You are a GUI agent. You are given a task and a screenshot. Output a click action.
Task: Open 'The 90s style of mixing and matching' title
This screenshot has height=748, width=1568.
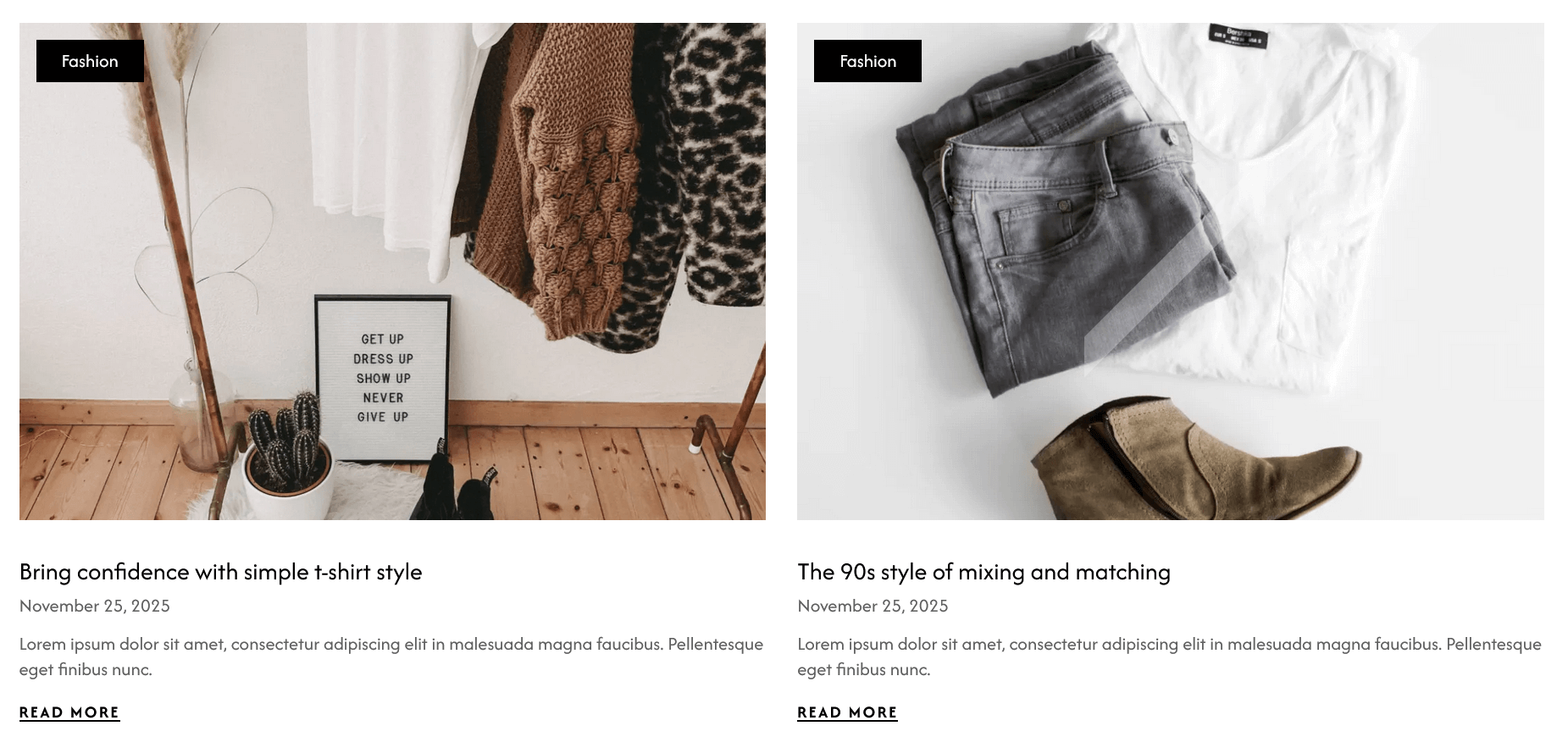tap(983, 572)
